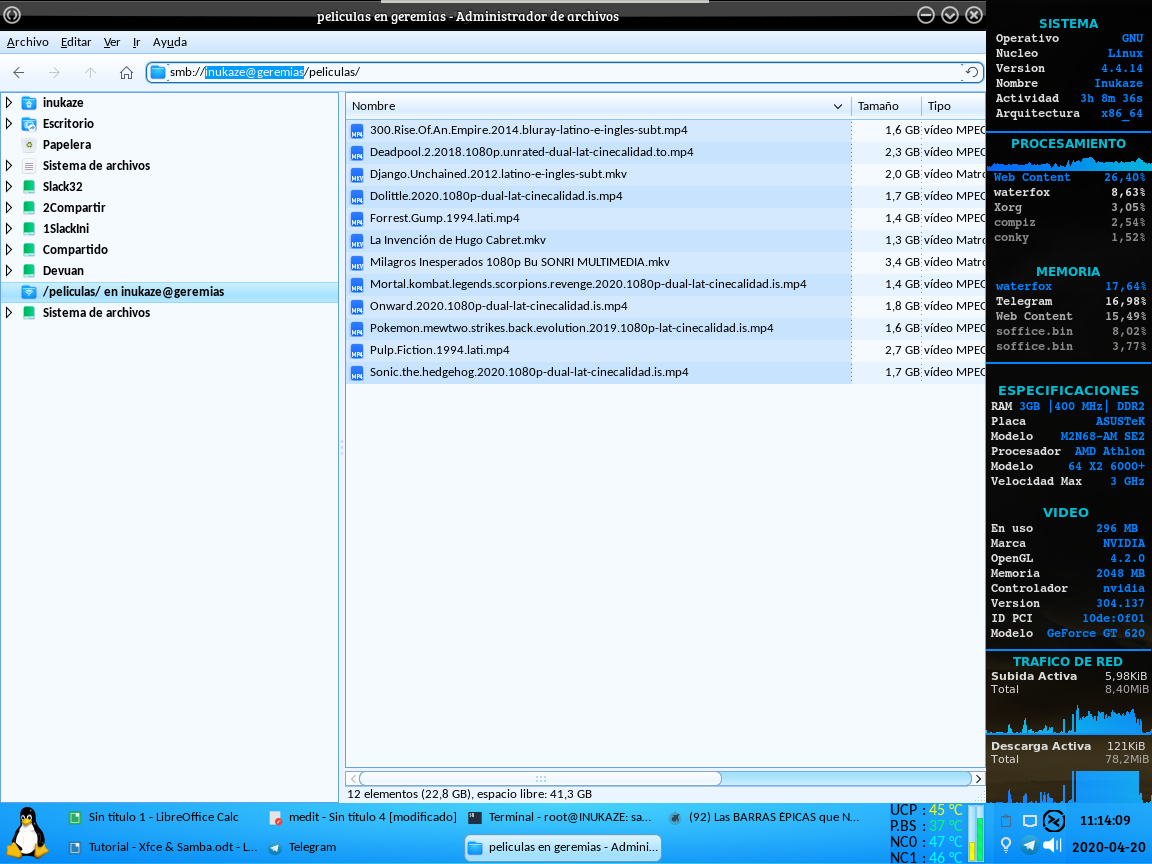Expand the first Sistema de archivos node
1152x864 pixels.
point(10,165)
